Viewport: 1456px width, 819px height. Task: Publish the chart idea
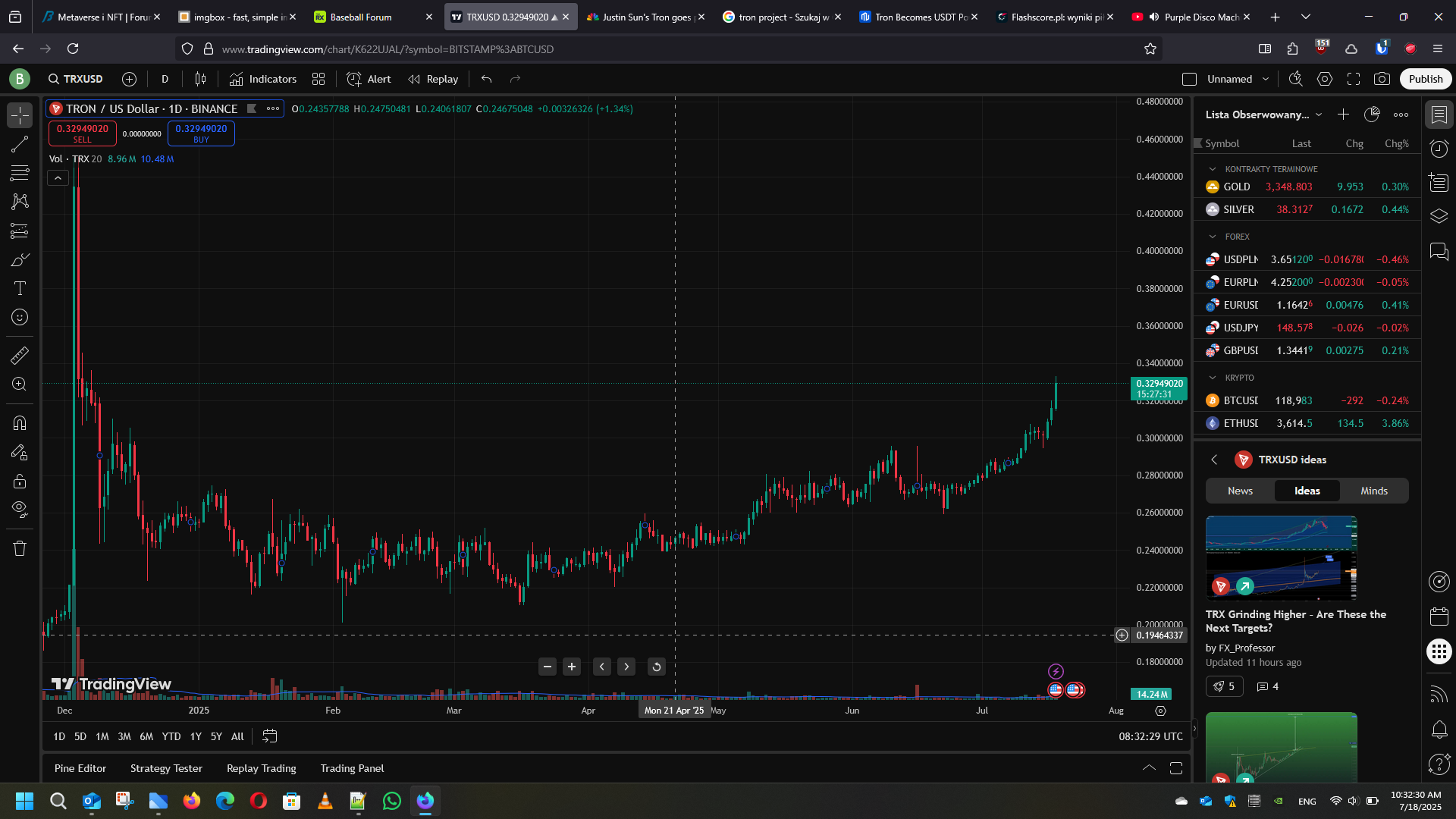coord(1426,79)
